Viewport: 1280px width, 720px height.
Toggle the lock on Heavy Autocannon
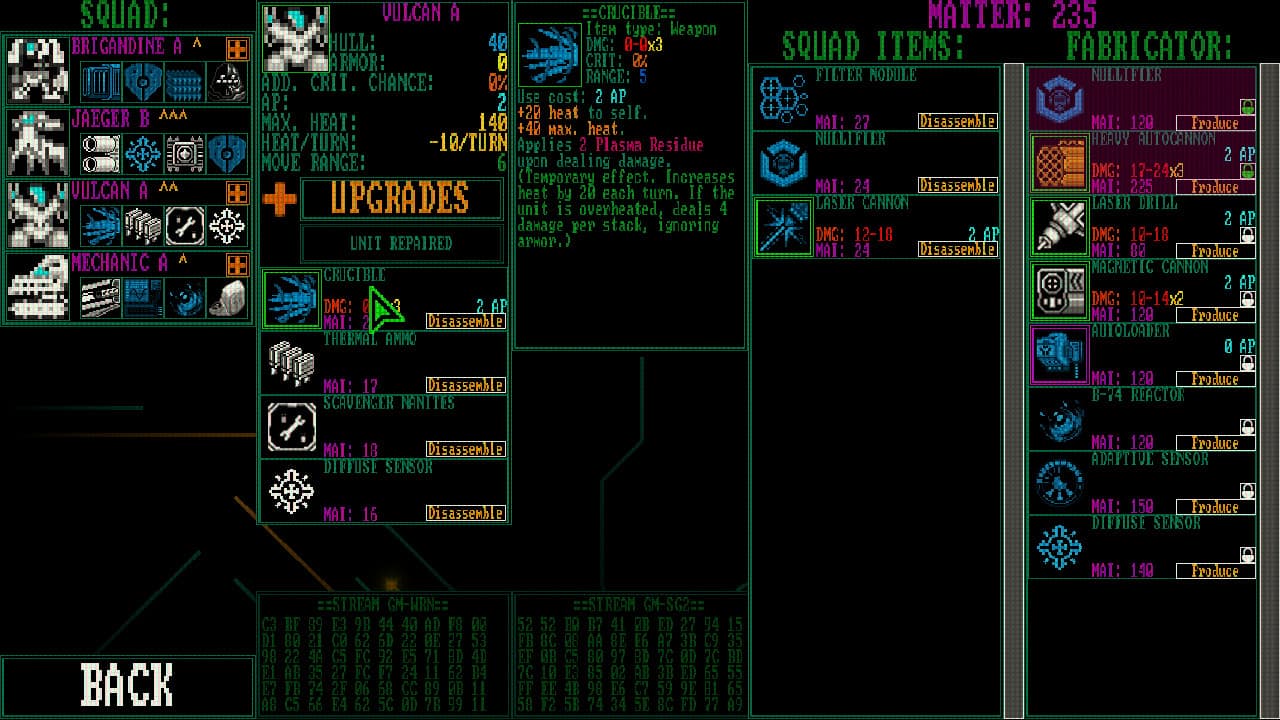pos(1247,171)
